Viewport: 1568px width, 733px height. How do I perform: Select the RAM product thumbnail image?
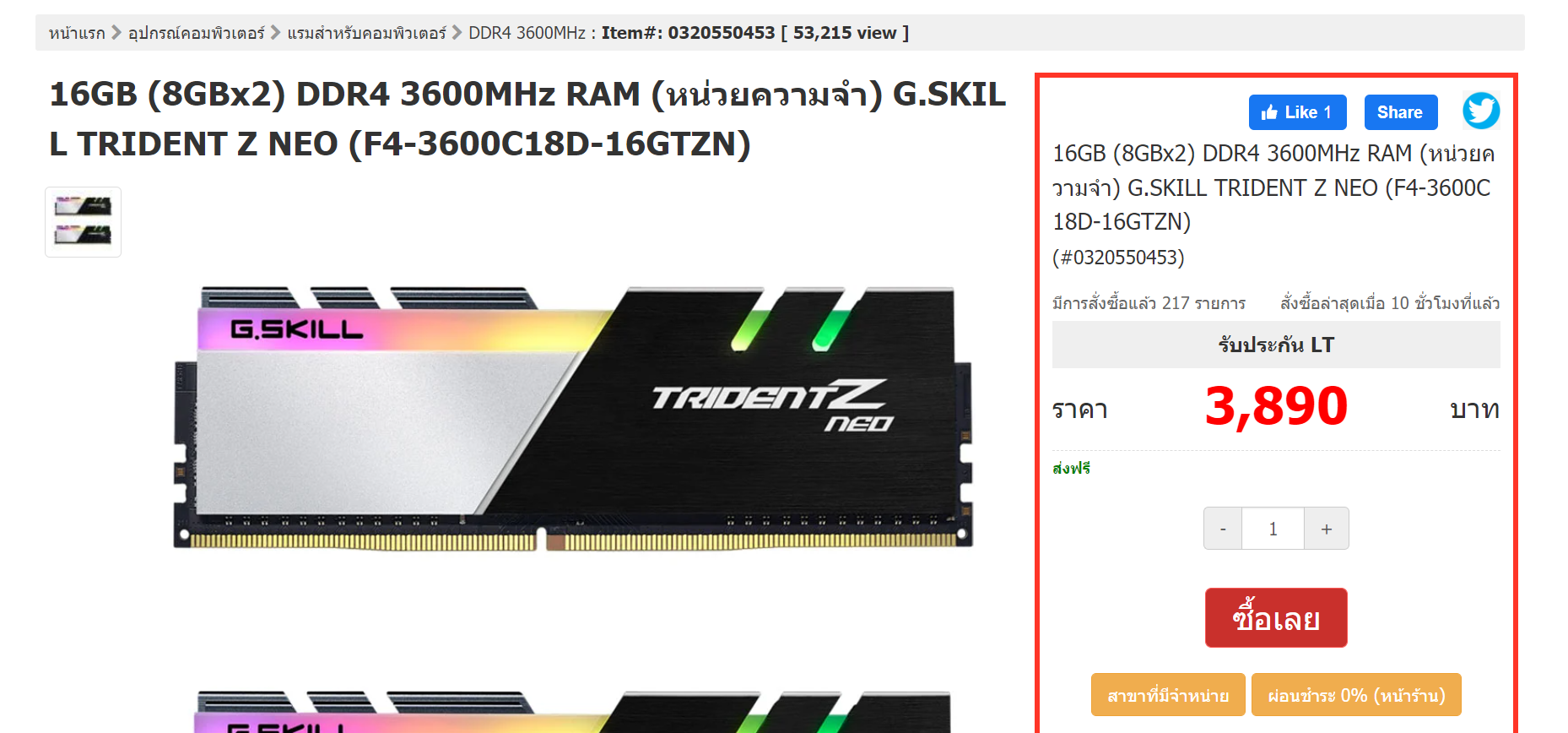(x=83, y=221)
